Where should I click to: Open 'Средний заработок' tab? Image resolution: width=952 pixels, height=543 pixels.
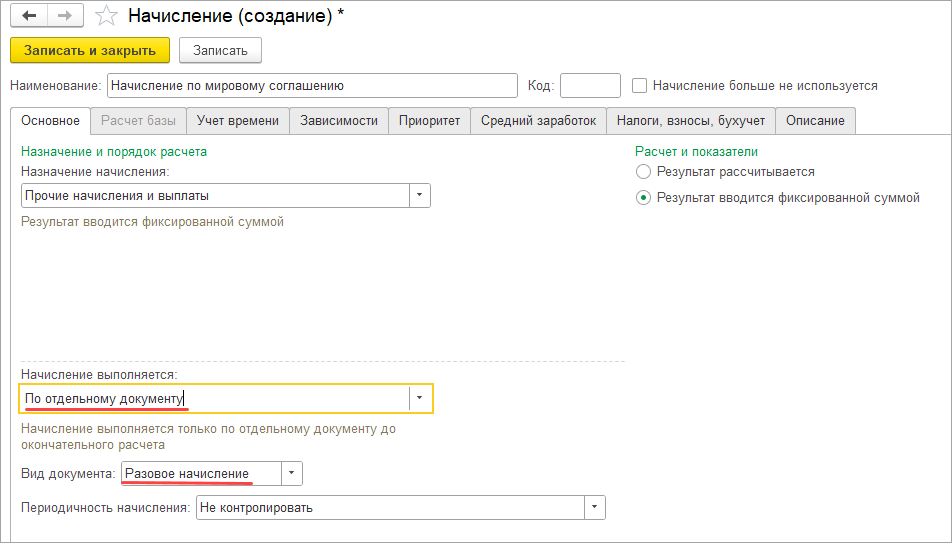(x=538, y=121)
